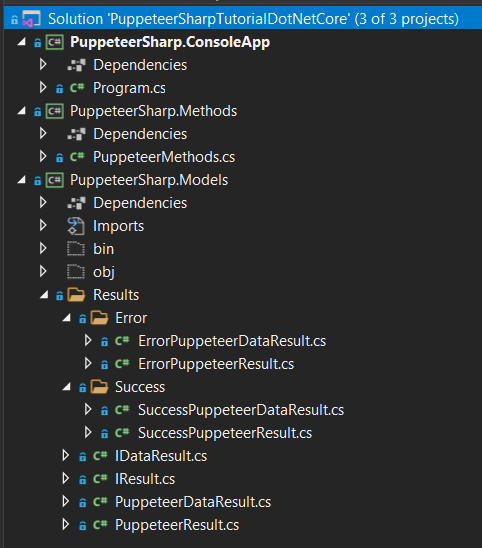This screenshot has width=482, height=548.
Task: Select the Results folder label
Action: click(116, 295)
